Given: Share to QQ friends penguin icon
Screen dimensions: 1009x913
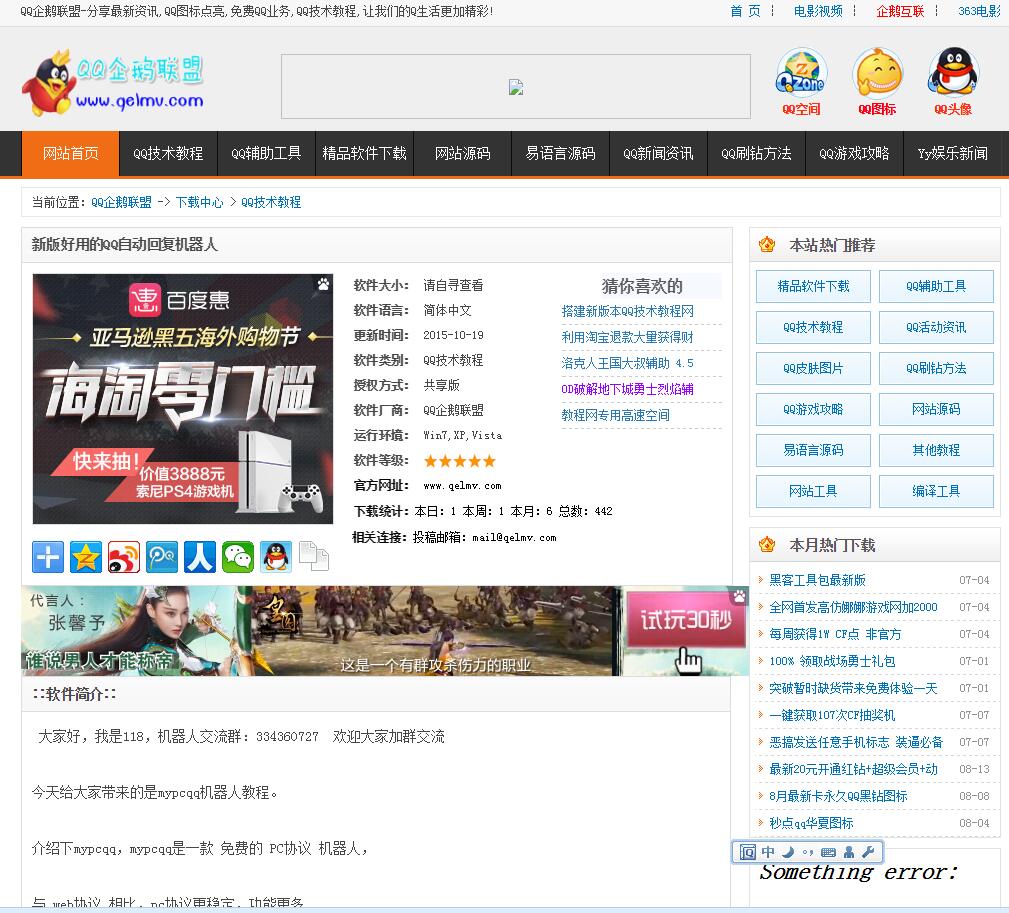Looking at the screenshot, I should (275, 557).
